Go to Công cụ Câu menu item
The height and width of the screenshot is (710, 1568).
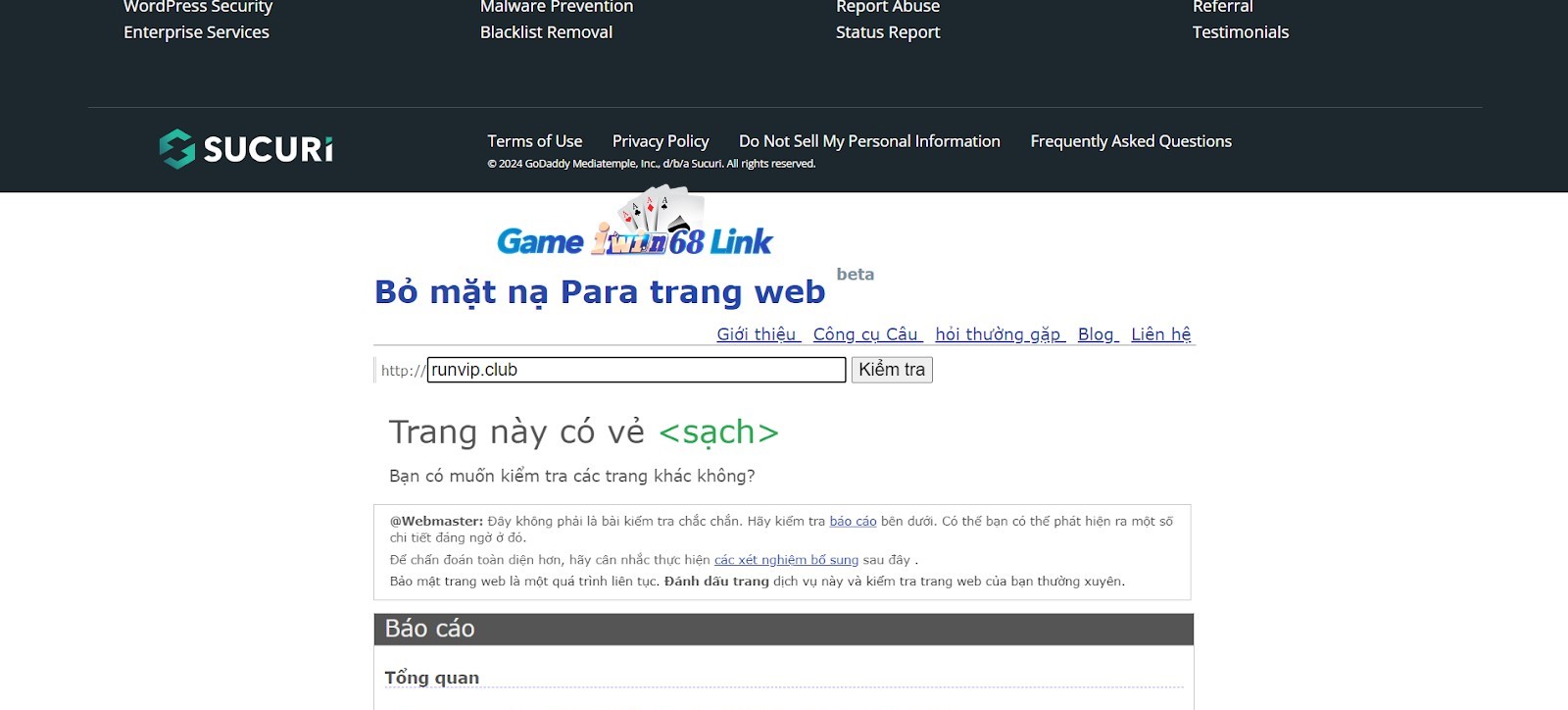[x=867, y=334]
